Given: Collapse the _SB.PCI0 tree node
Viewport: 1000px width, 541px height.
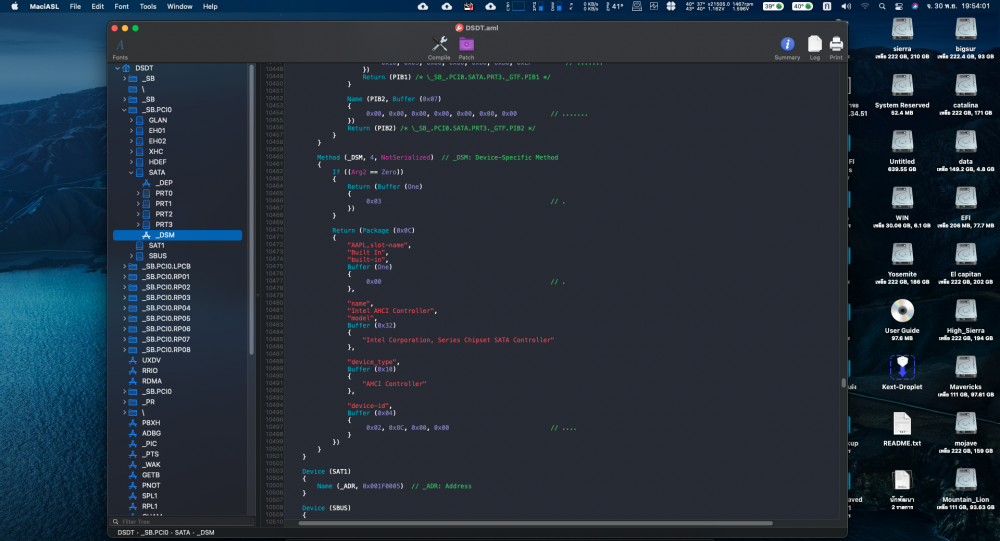Looking at the screenshot, I should (x=124, y=110).
